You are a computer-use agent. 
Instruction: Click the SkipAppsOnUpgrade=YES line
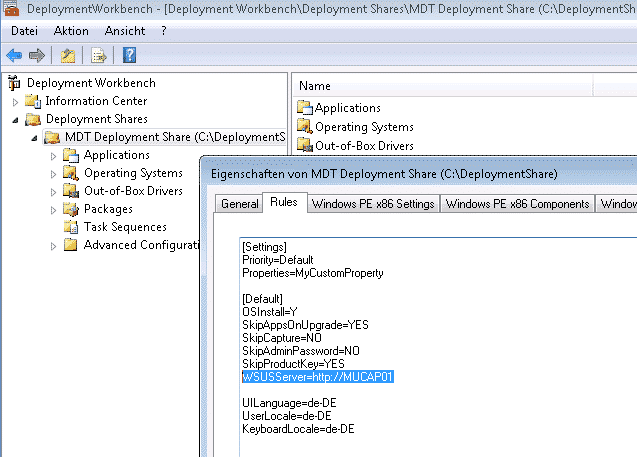[306, 325]
